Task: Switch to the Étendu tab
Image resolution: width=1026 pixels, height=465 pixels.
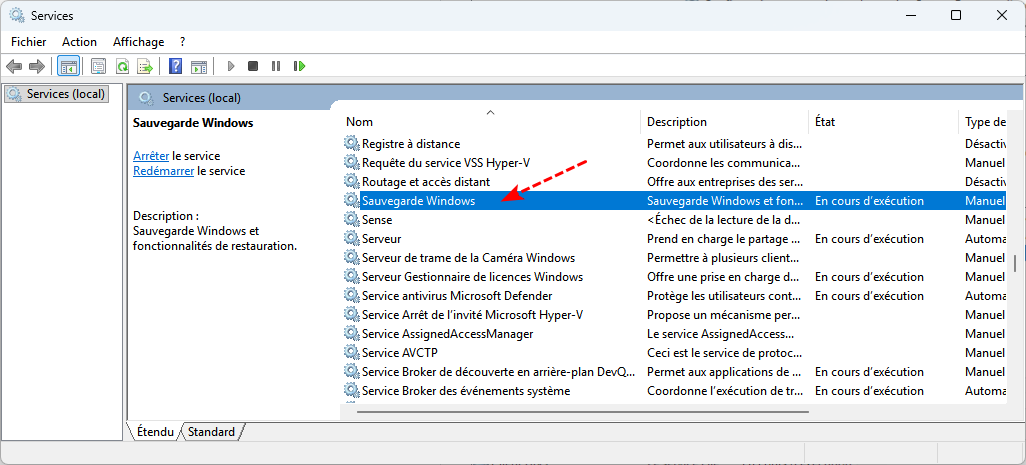Action: (155, 432)
